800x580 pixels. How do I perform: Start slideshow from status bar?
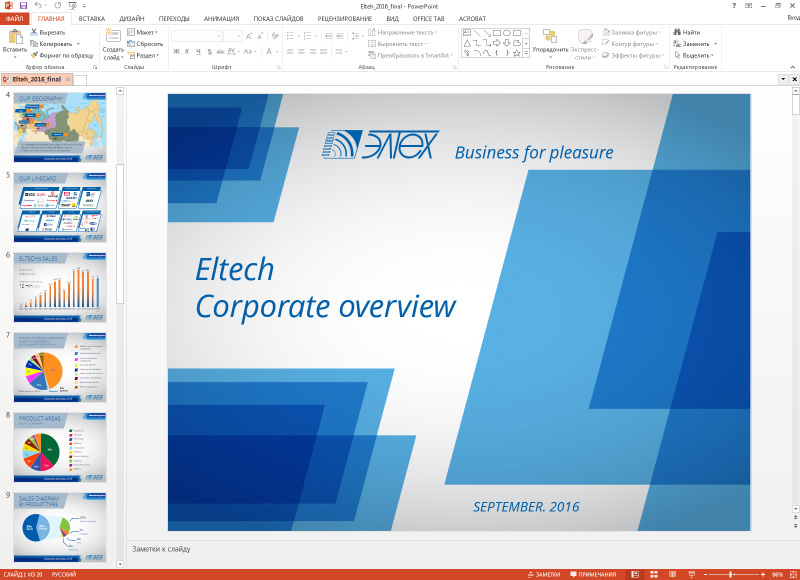[691, 574]
